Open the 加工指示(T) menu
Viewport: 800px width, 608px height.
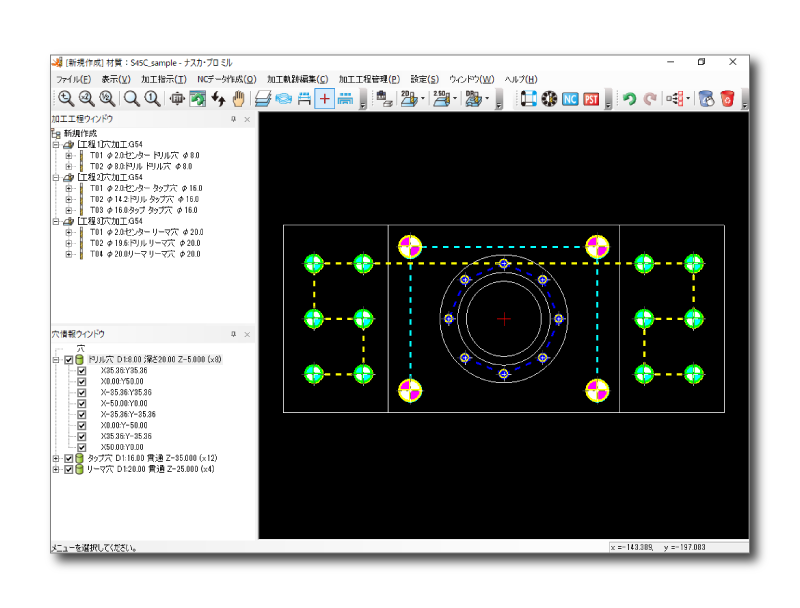164,79
